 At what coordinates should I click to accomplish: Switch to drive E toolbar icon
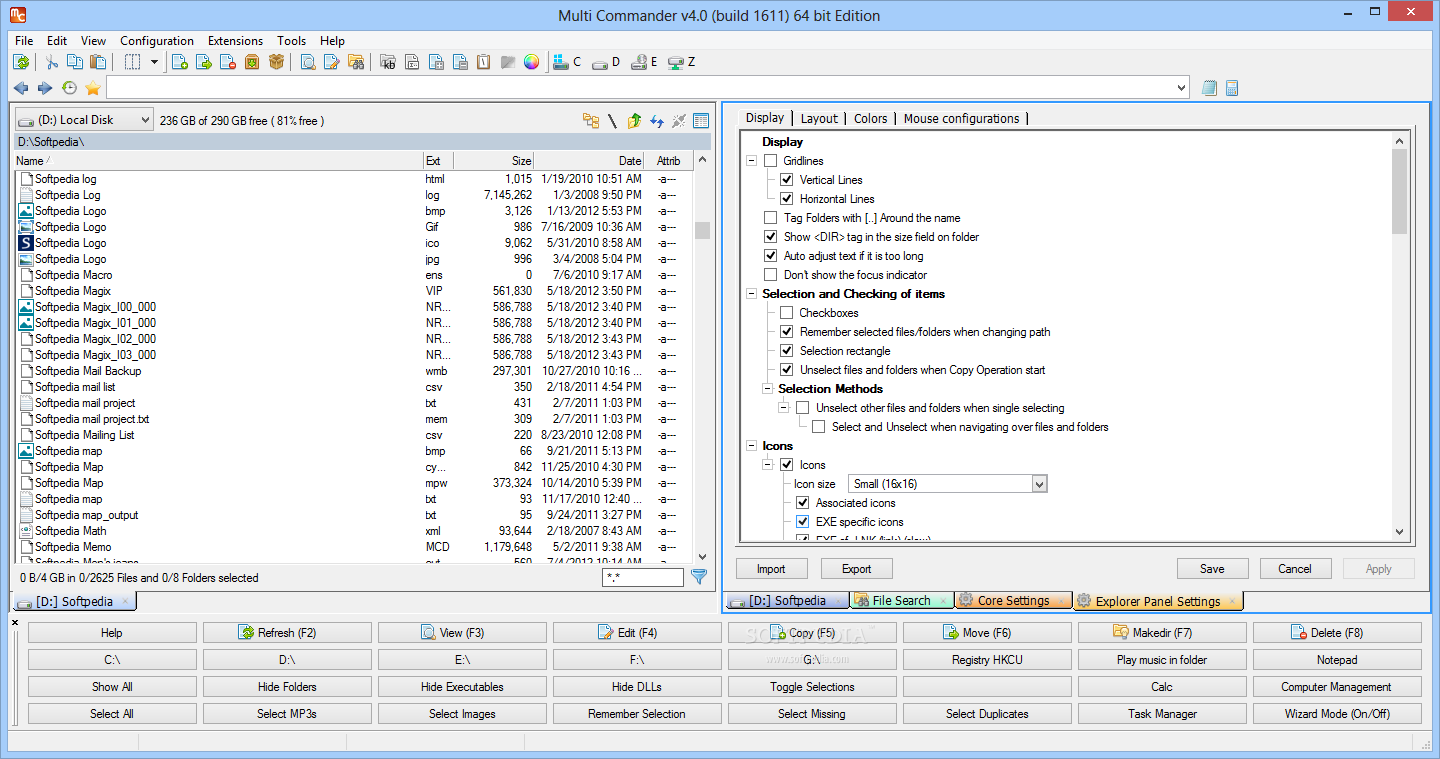pos(643,62)
